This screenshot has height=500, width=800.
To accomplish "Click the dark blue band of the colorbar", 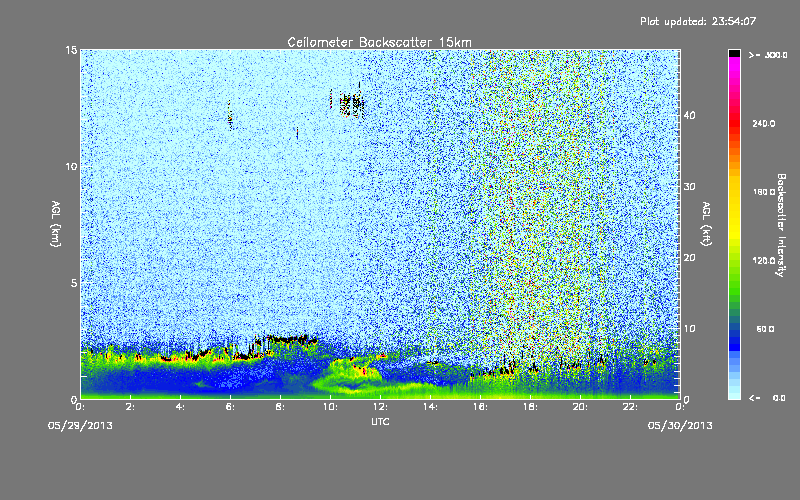I will click(x=734, y=339).
